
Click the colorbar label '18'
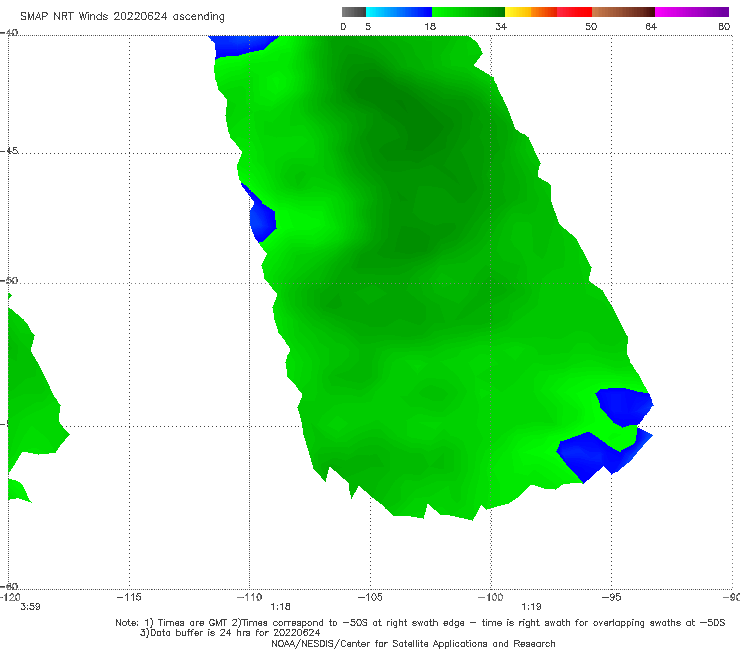coord(430,26)
